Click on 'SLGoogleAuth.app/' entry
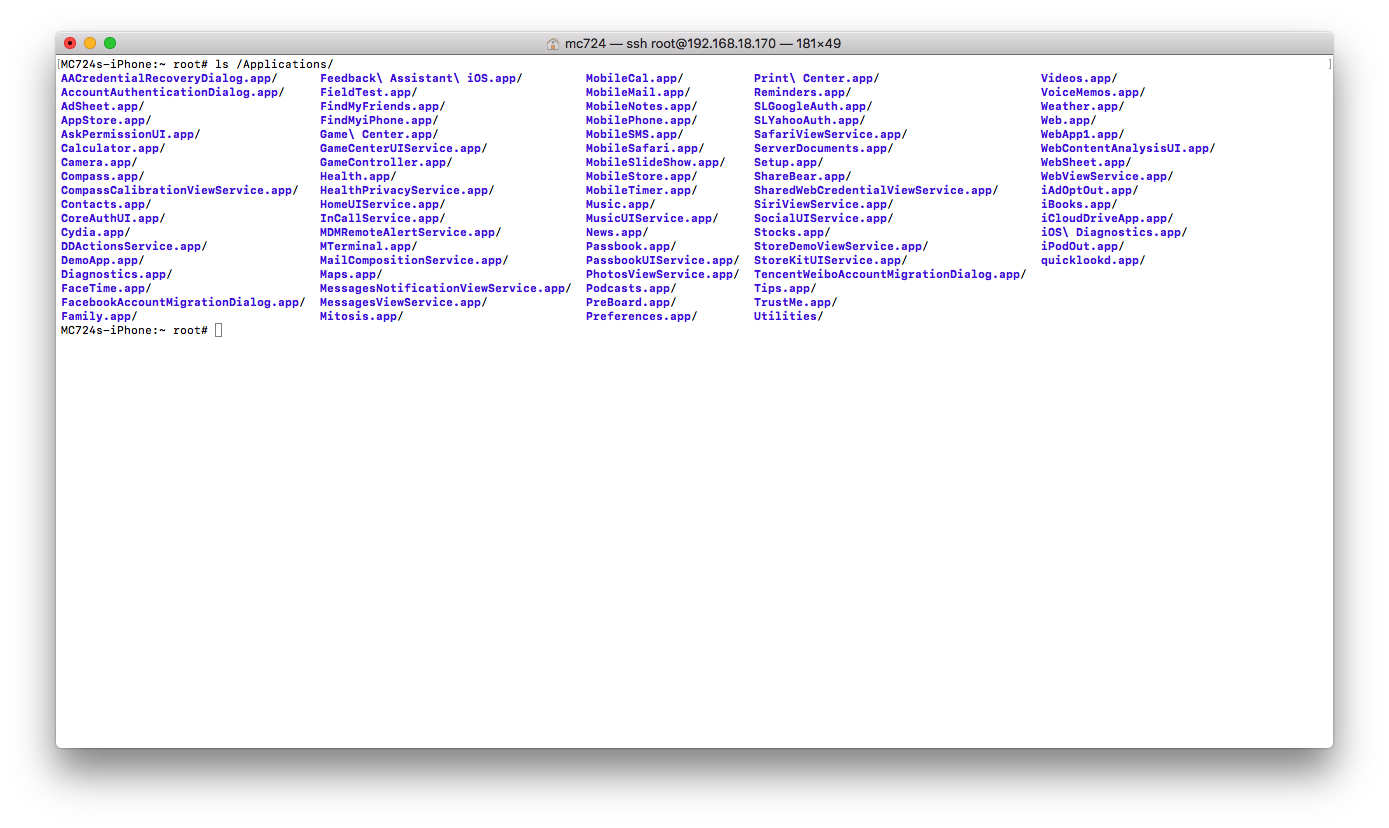Screen dimensions: 1389x828 coord(813,106)
